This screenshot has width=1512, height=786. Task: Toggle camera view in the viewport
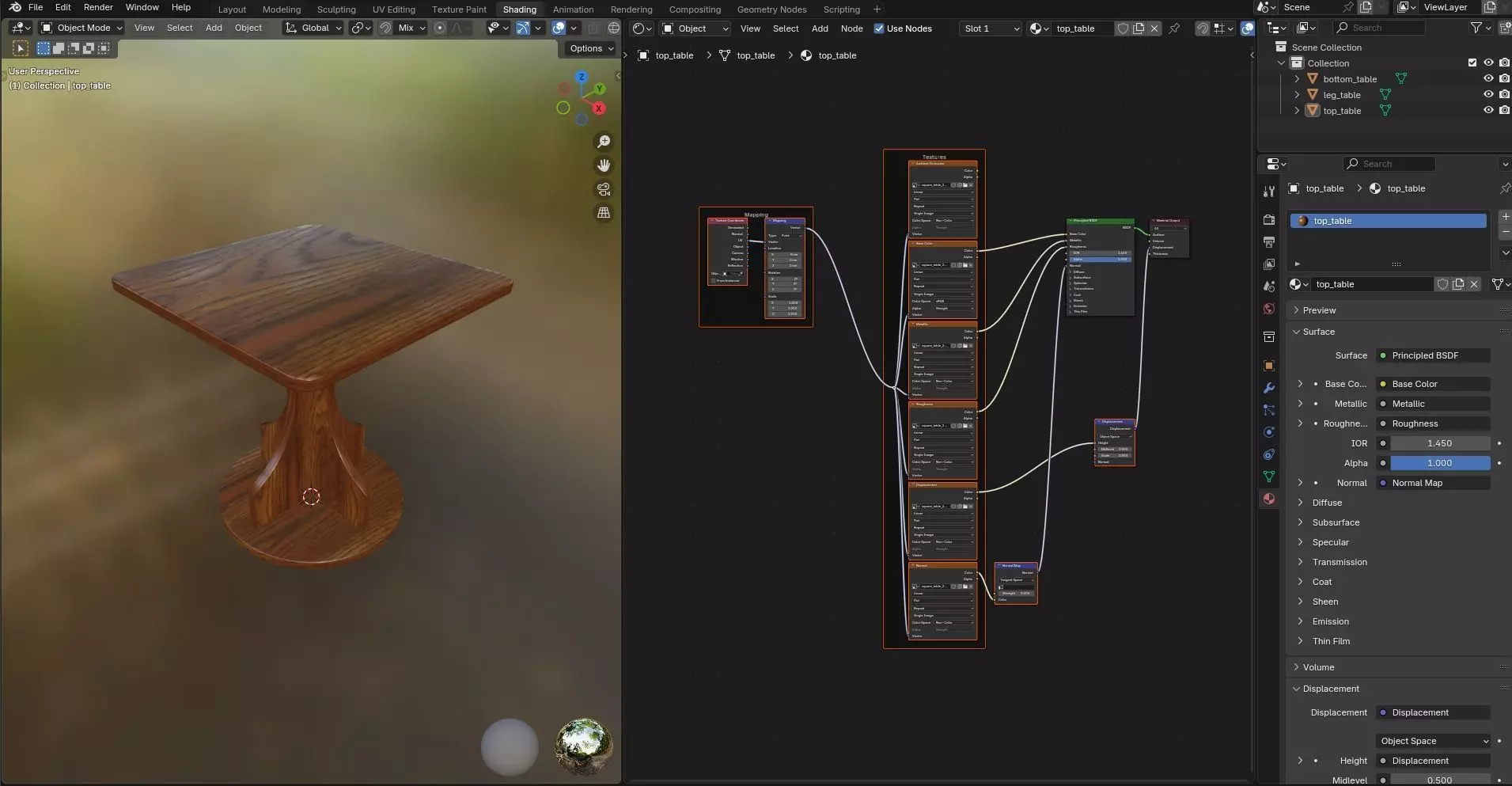[604, 189]
